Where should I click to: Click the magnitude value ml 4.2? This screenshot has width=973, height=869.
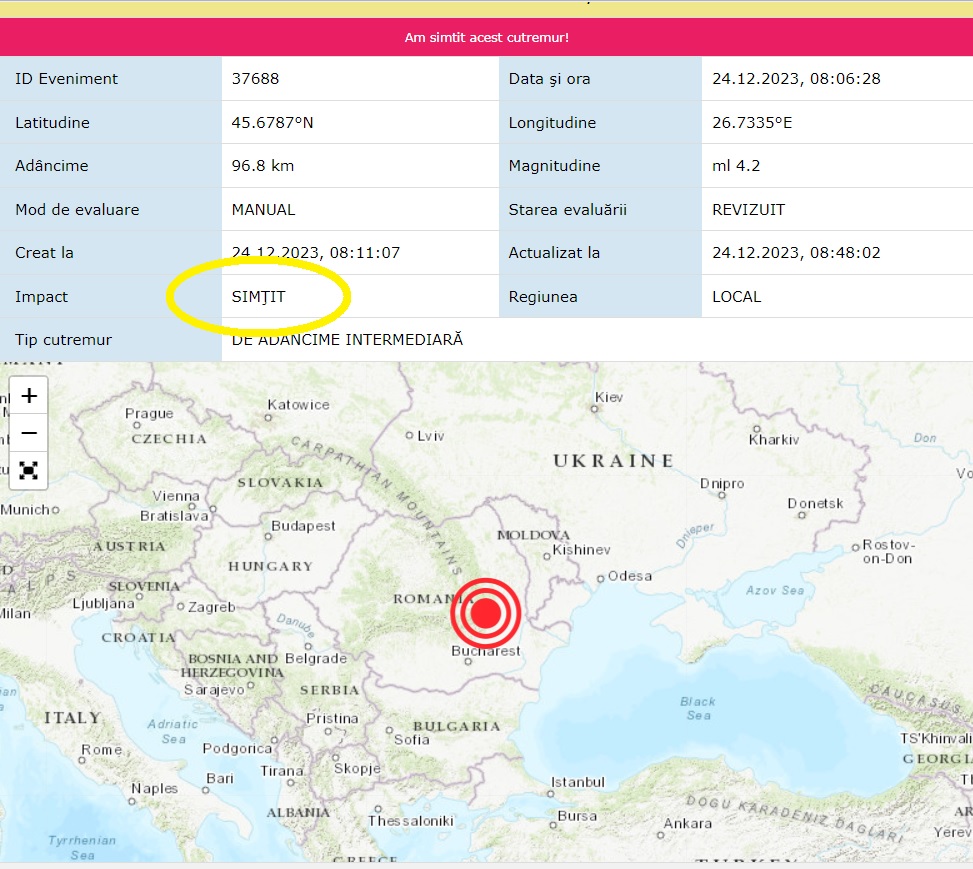coord(736,166)
